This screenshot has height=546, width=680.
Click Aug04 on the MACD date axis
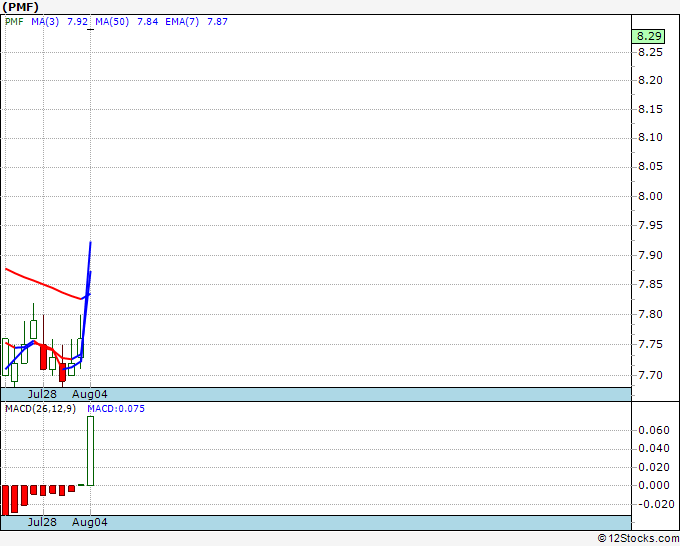[x=89, y=522]
